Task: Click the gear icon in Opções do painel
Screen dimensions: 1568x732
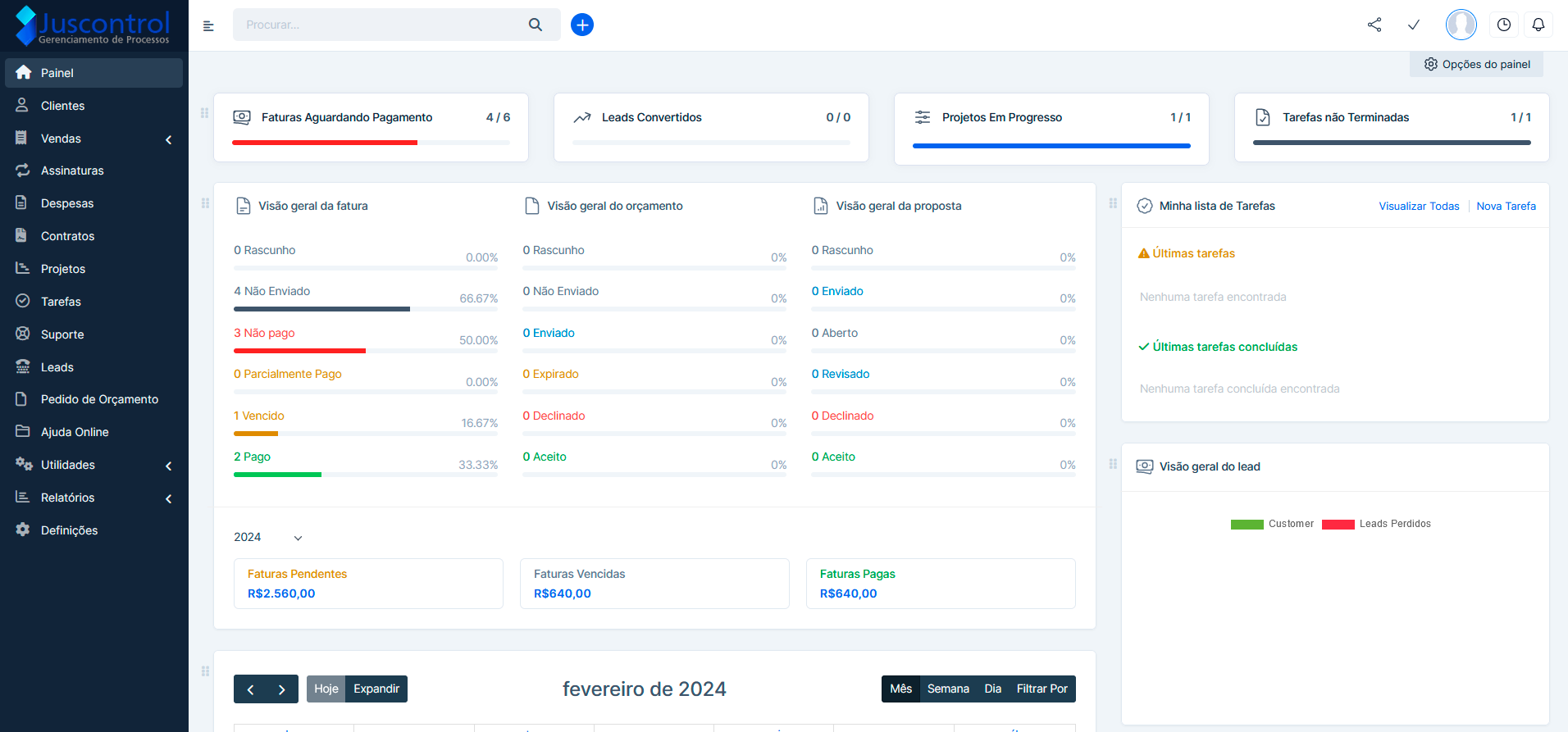Action: 1431,64
